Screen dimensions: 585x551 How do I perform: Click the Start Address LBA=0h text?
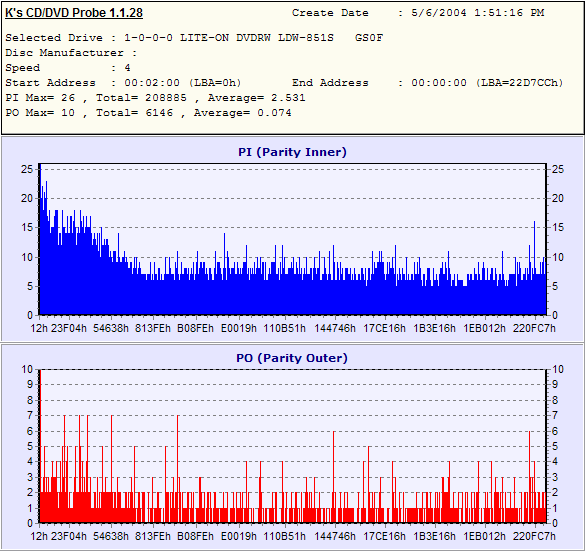(x=215, y=82)
